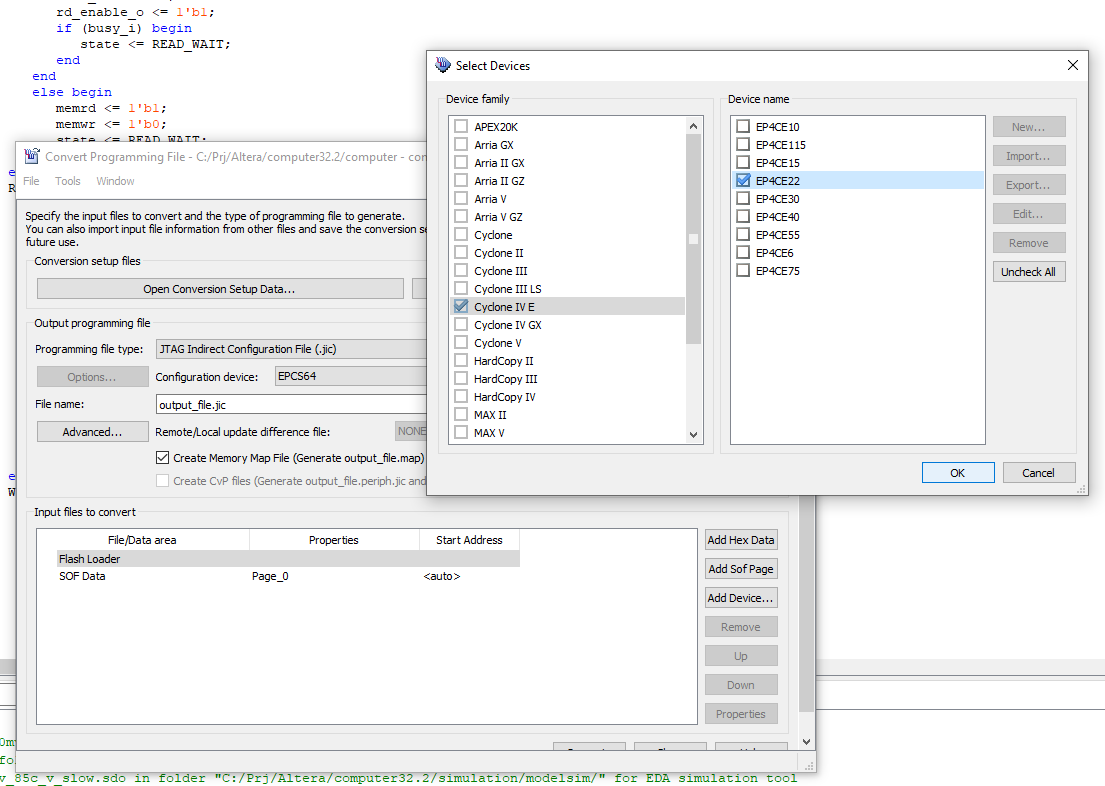
Task: Click Uncheck All in Select Devices
Action: 1029,271
